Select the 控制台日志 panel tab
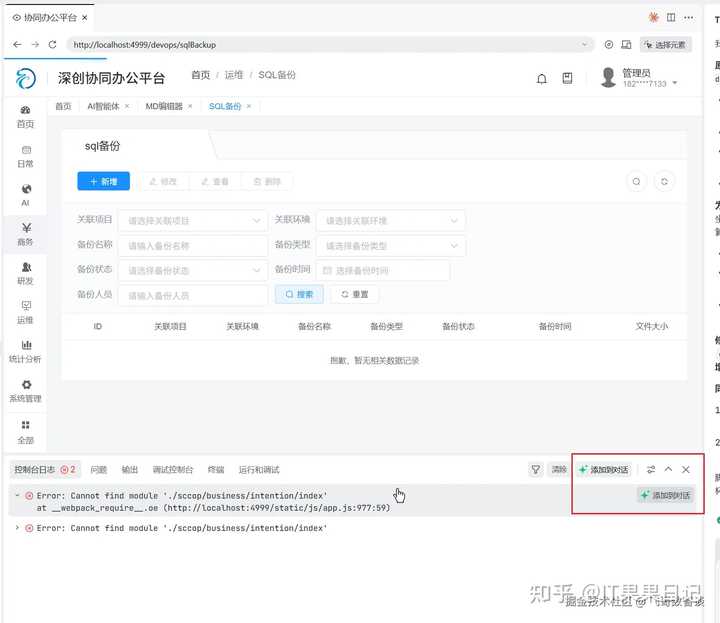Image resolution: width=720 pixels, height=623 pixels. click(x=45, y=470)
